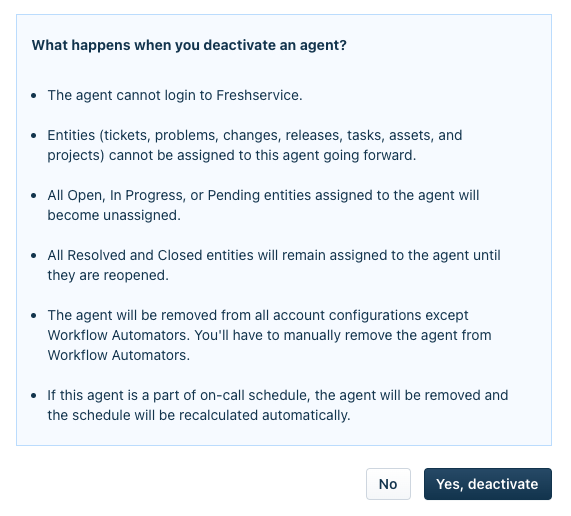Screen dimensions: 571x516
Task: Click the line 'If this agent is a part of on-call'
Action: (278, 395)
